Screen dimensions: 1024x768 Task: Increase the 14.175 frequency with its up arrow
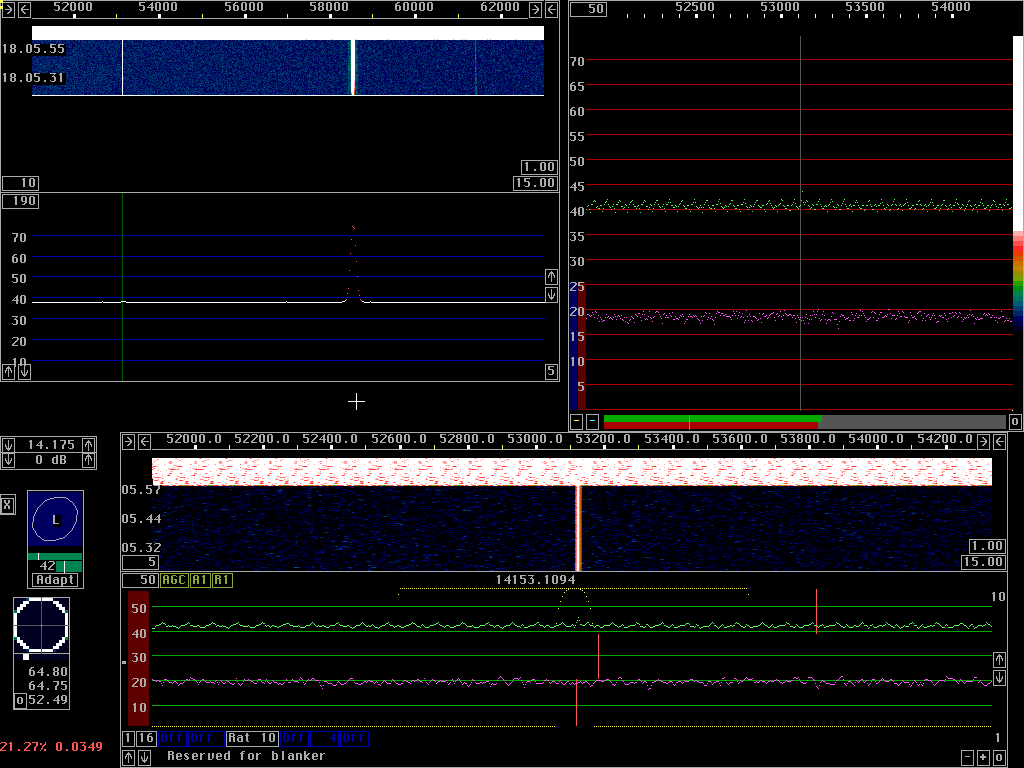pos(89,445)
